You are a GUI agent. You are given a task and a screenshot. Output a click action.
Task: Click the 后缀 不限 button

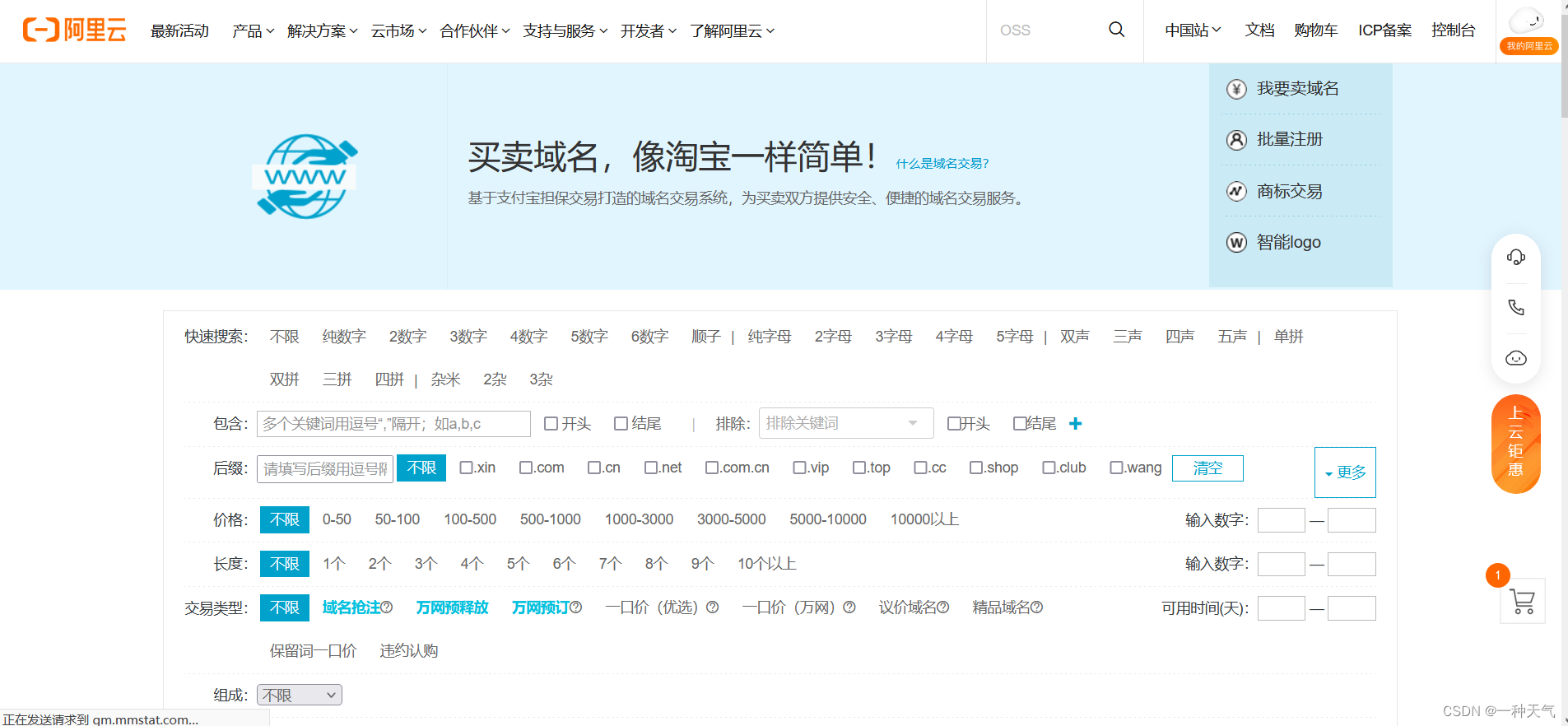pos(421,468)
